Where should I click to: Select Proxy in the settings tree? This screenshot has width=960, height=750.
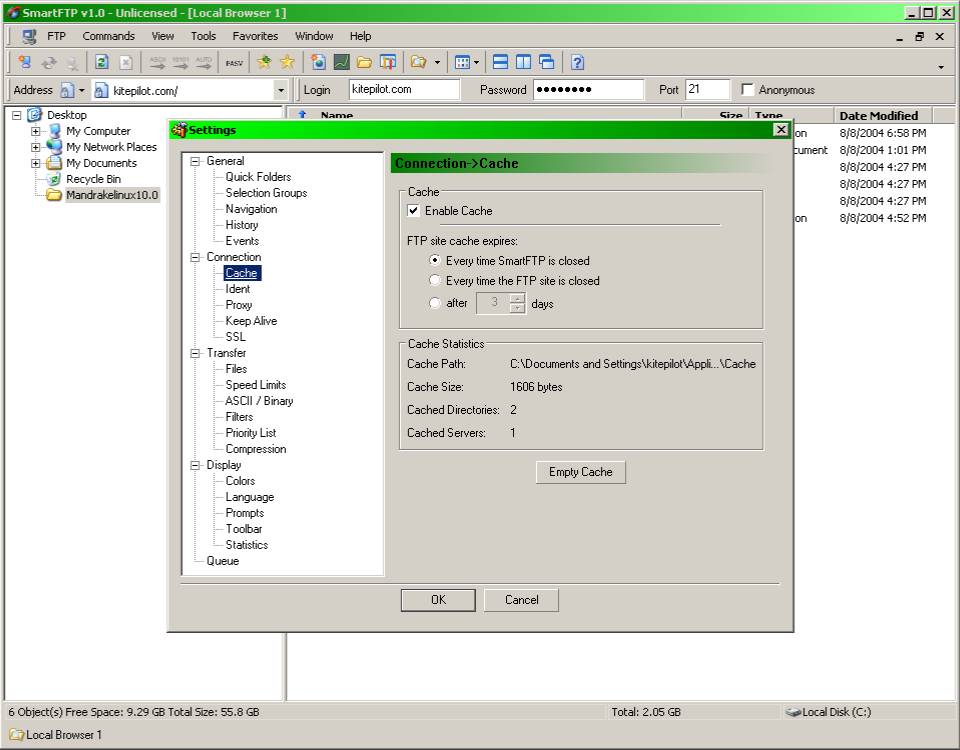238,305
